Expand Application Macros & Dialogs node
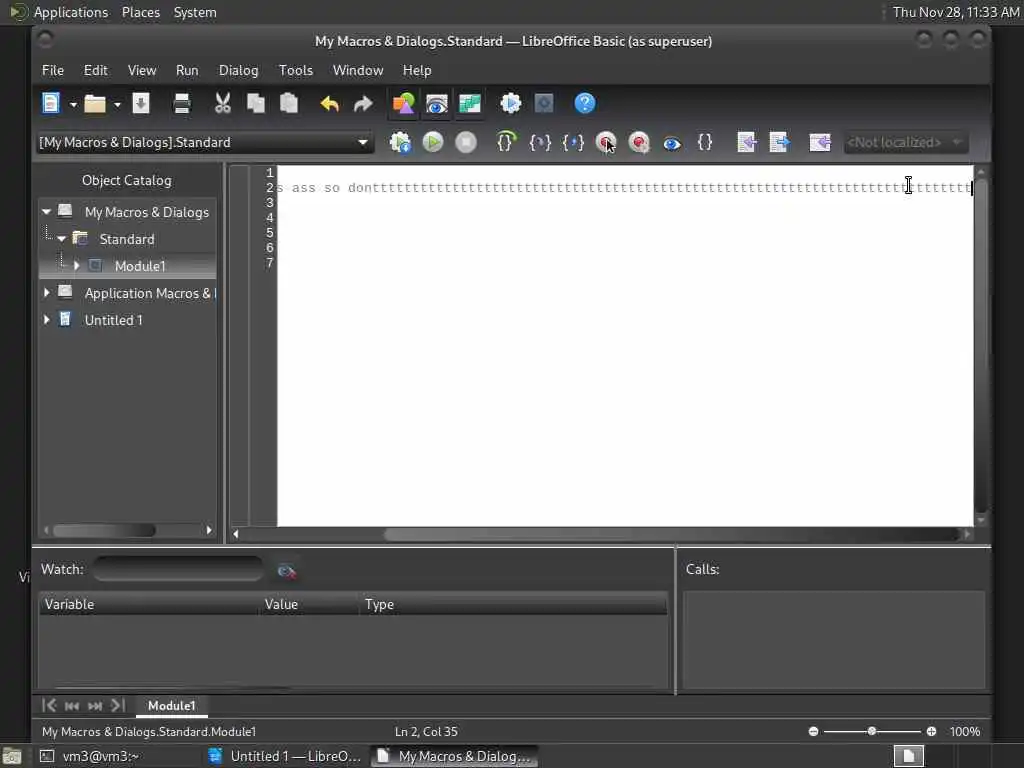1024x768 pixels. pyautogui.click(x=46, y=293)
